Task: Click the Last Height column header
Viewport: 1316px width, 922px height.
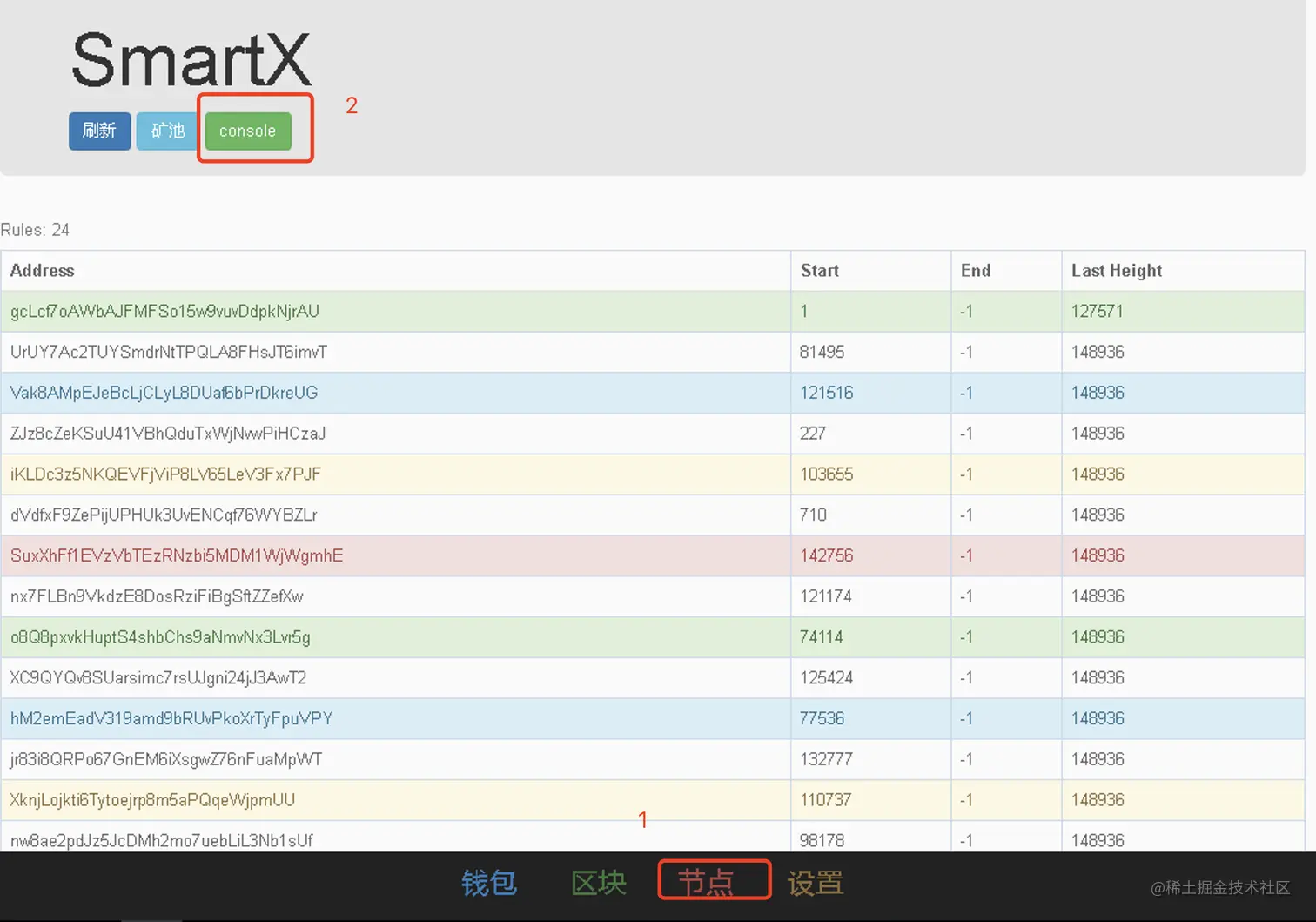Action: [1117, 271]
